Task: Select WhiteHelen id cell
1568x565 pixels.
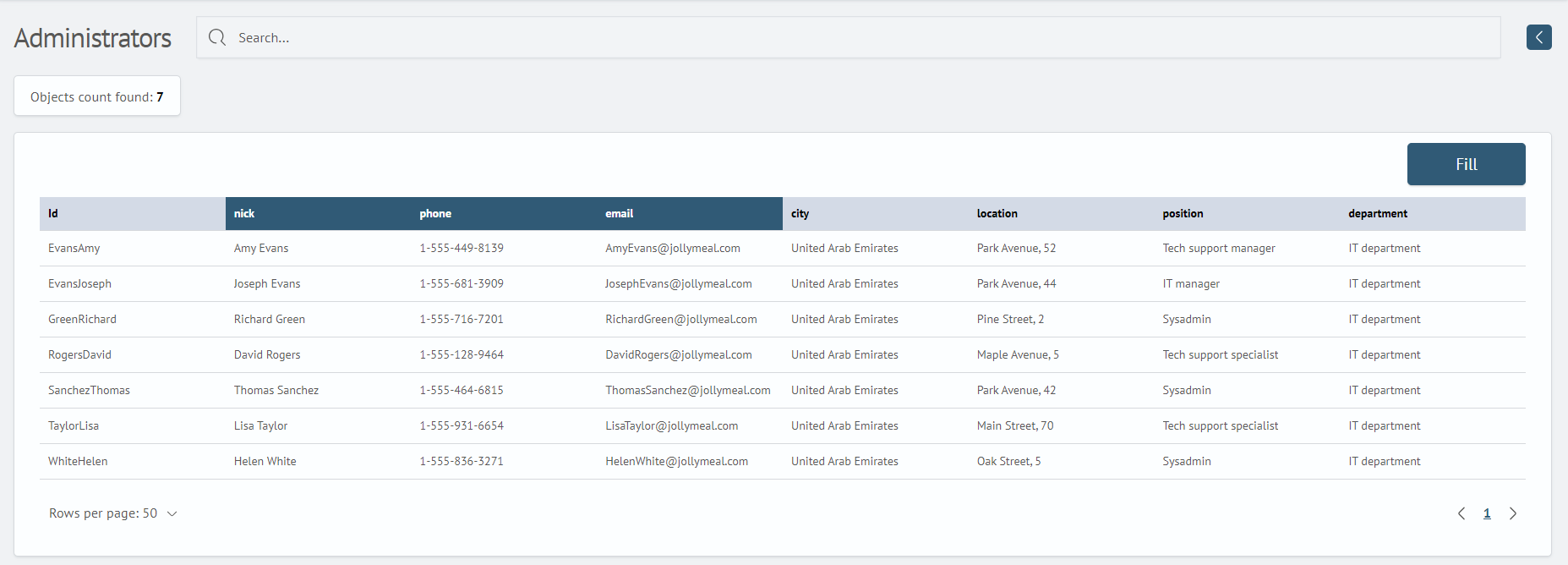Action: [x=78, y=461]
